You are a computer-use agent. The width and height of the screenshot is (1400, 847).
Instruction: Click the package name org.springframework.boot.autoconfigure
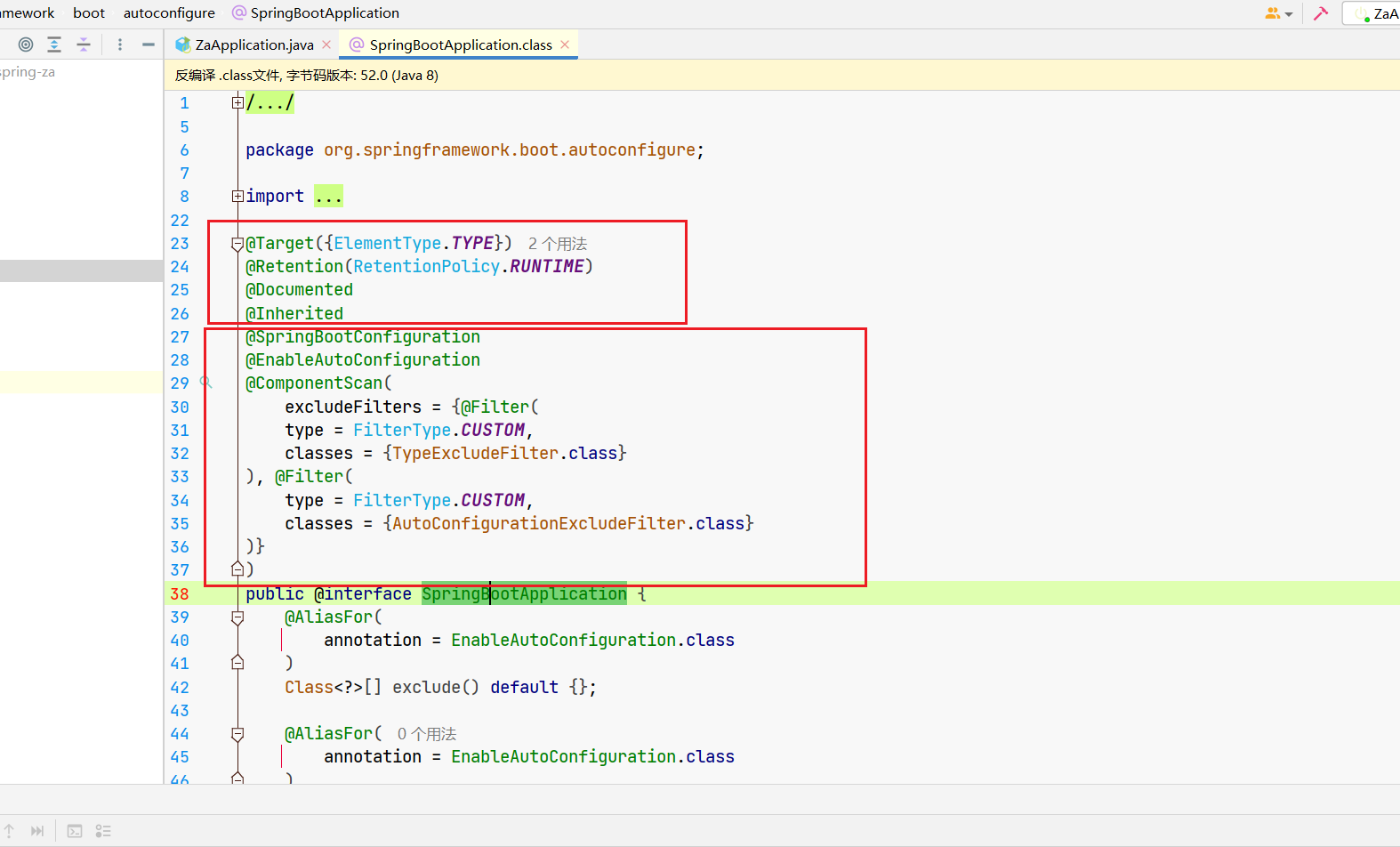point(510,149)
